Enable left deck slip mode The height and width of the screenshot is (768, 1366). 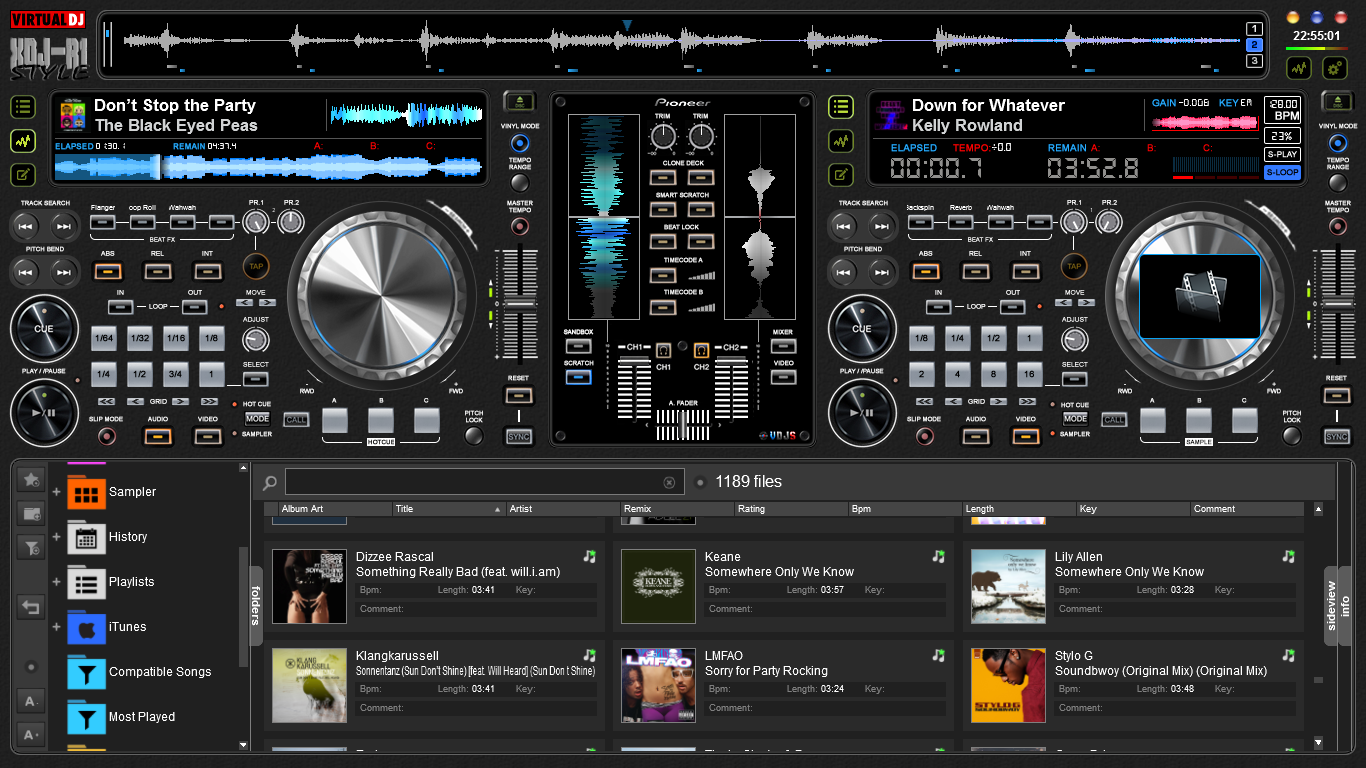pos(105,436)
